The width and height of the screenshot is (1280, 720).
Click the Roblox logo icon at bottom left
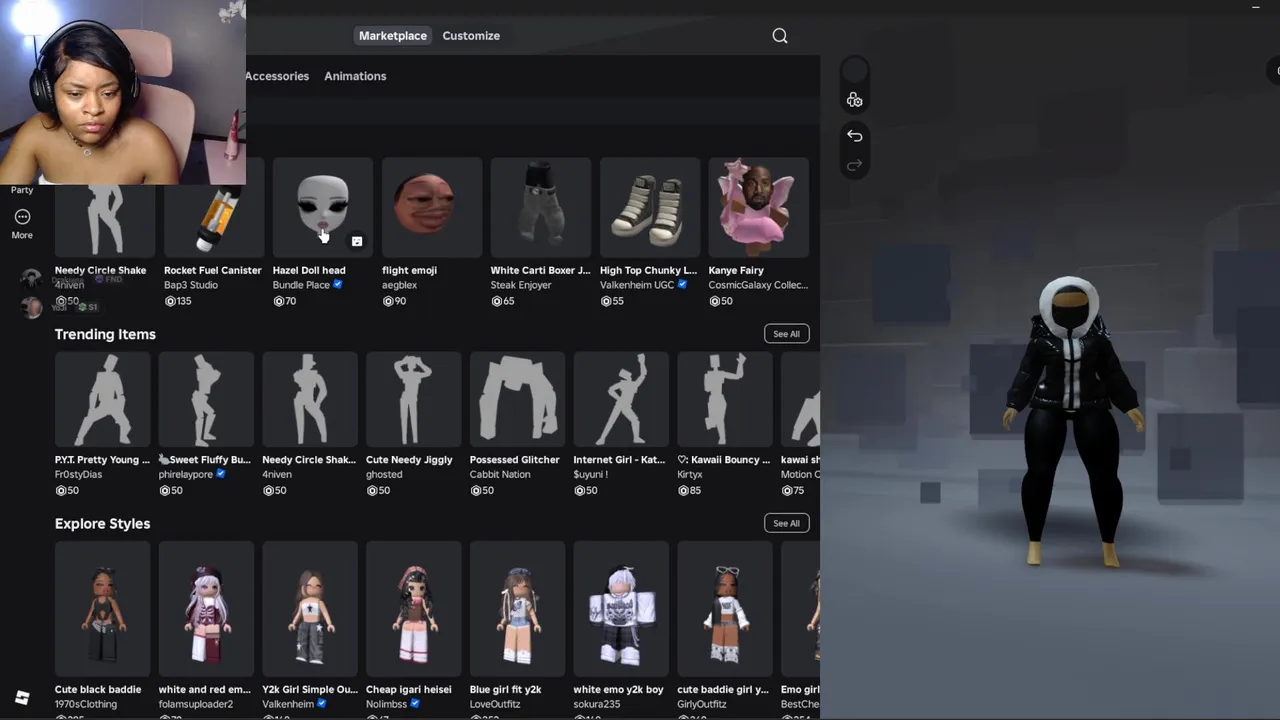click(x=22, y=697)
